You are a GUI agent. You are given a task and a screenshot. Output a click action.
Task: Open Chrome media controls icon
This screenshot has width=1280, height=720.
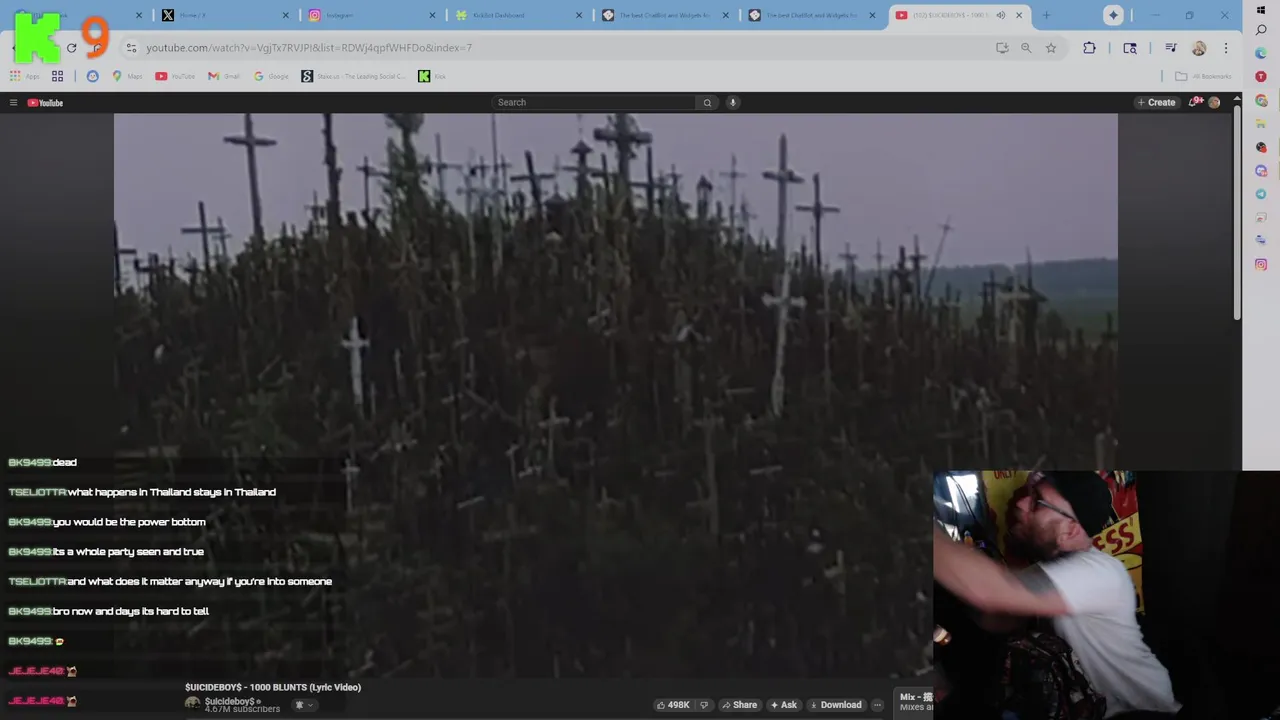(x=1171, y=48)
